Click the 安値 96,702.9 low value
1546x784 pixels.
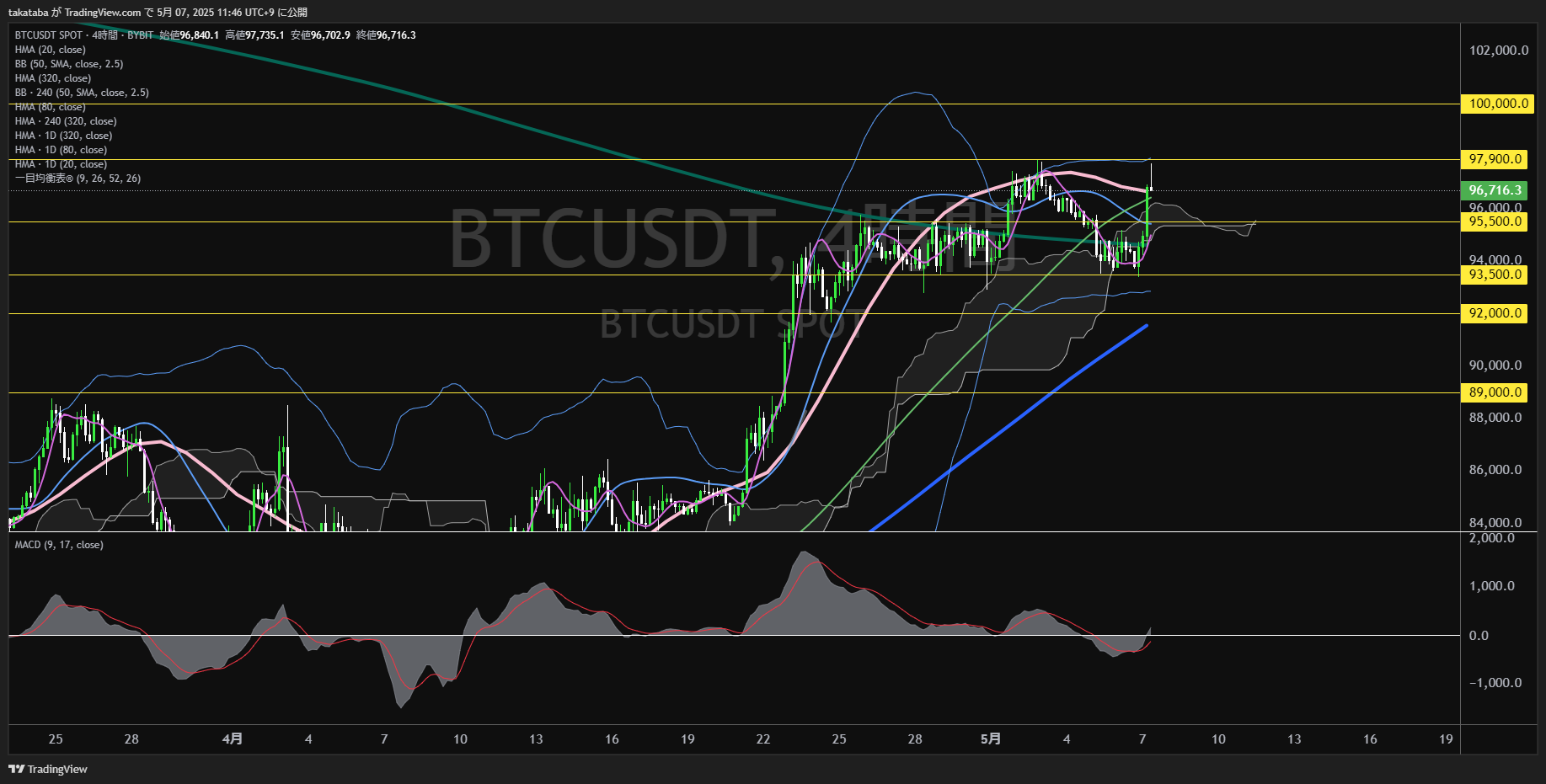pyautogui.click(x=320, y=35)
